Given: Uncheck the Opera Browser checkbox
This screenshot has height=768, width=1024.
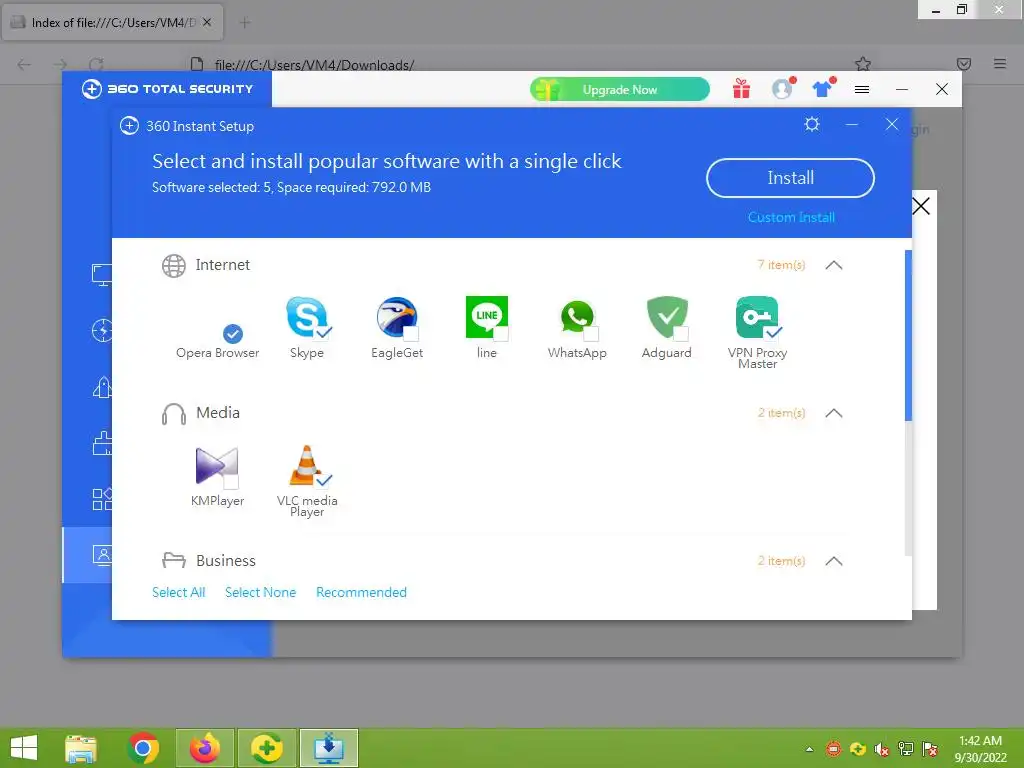Looking at the screenshot, I should point(232,334).
